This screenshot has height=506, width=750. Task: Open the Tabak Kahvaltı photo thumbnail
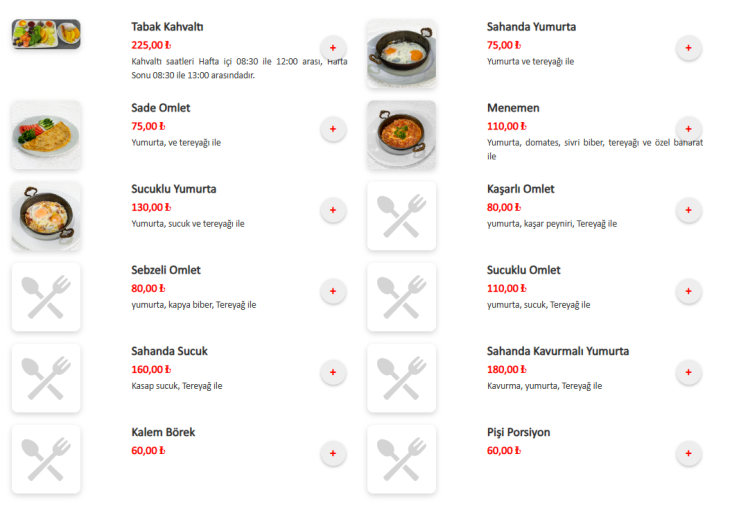[x=46, y=34]
